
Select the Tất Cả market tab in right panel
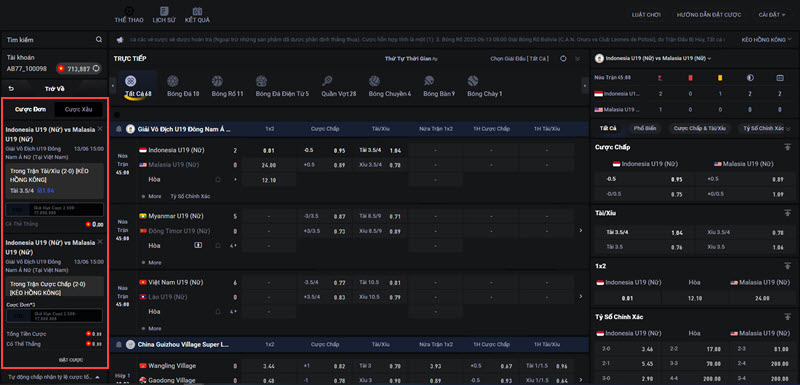tap(608, 129)
